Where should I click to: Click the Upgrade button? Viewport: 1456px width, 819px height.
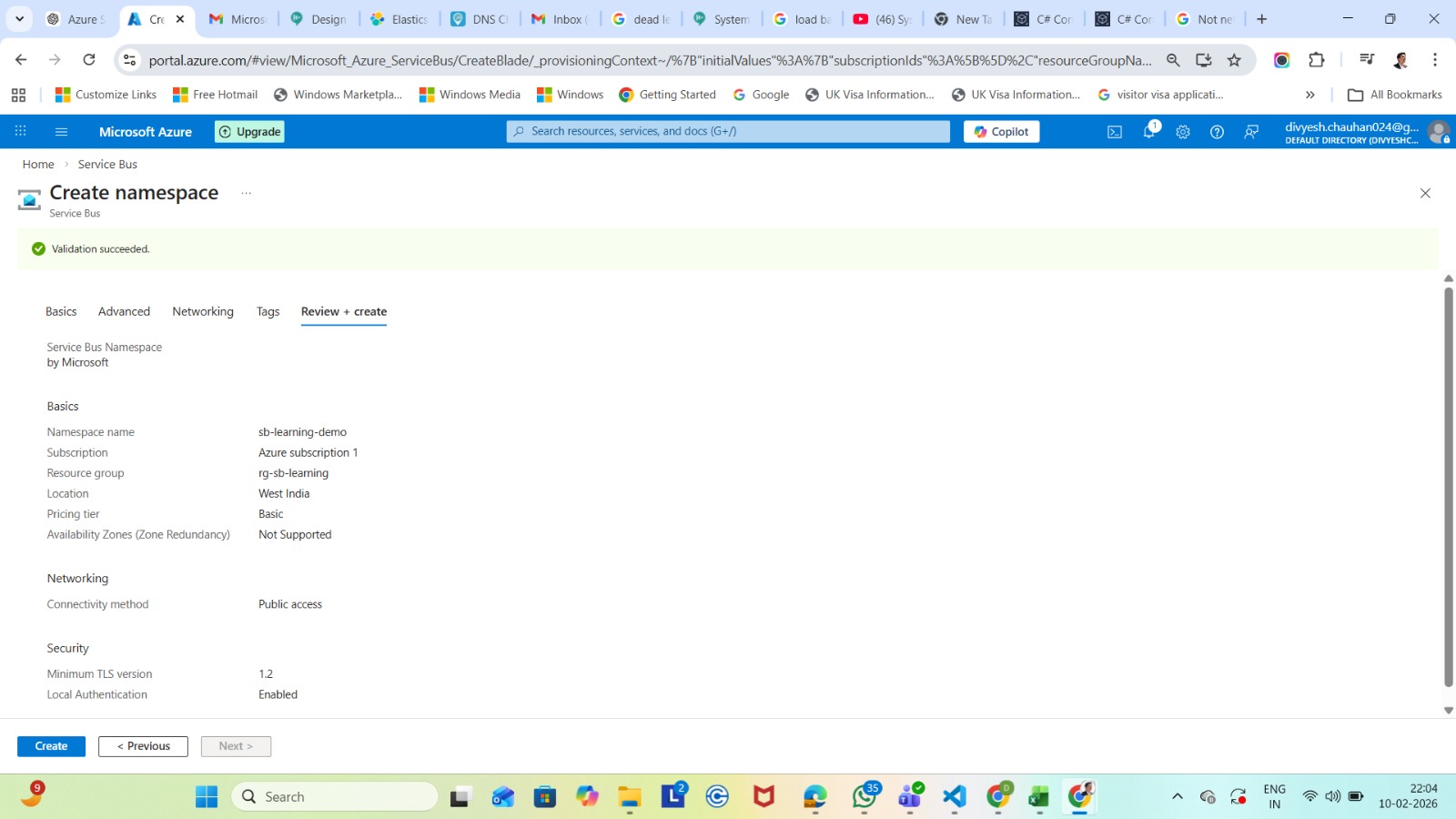tap(249, 132)
